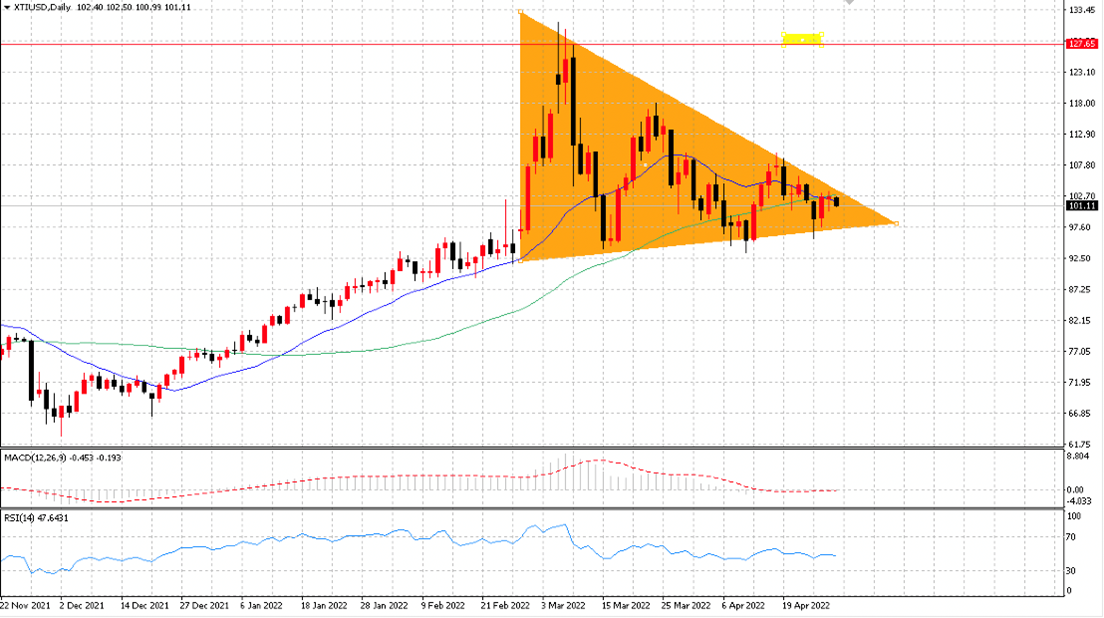Click the black 101.11 current price tag
1104x618 pixels.
click(1082, 206)
